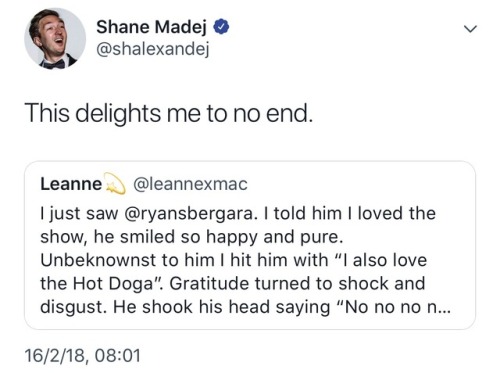Expand truncated text at "No no no n..."
This screenshot has height=373, width=500.
395,307
